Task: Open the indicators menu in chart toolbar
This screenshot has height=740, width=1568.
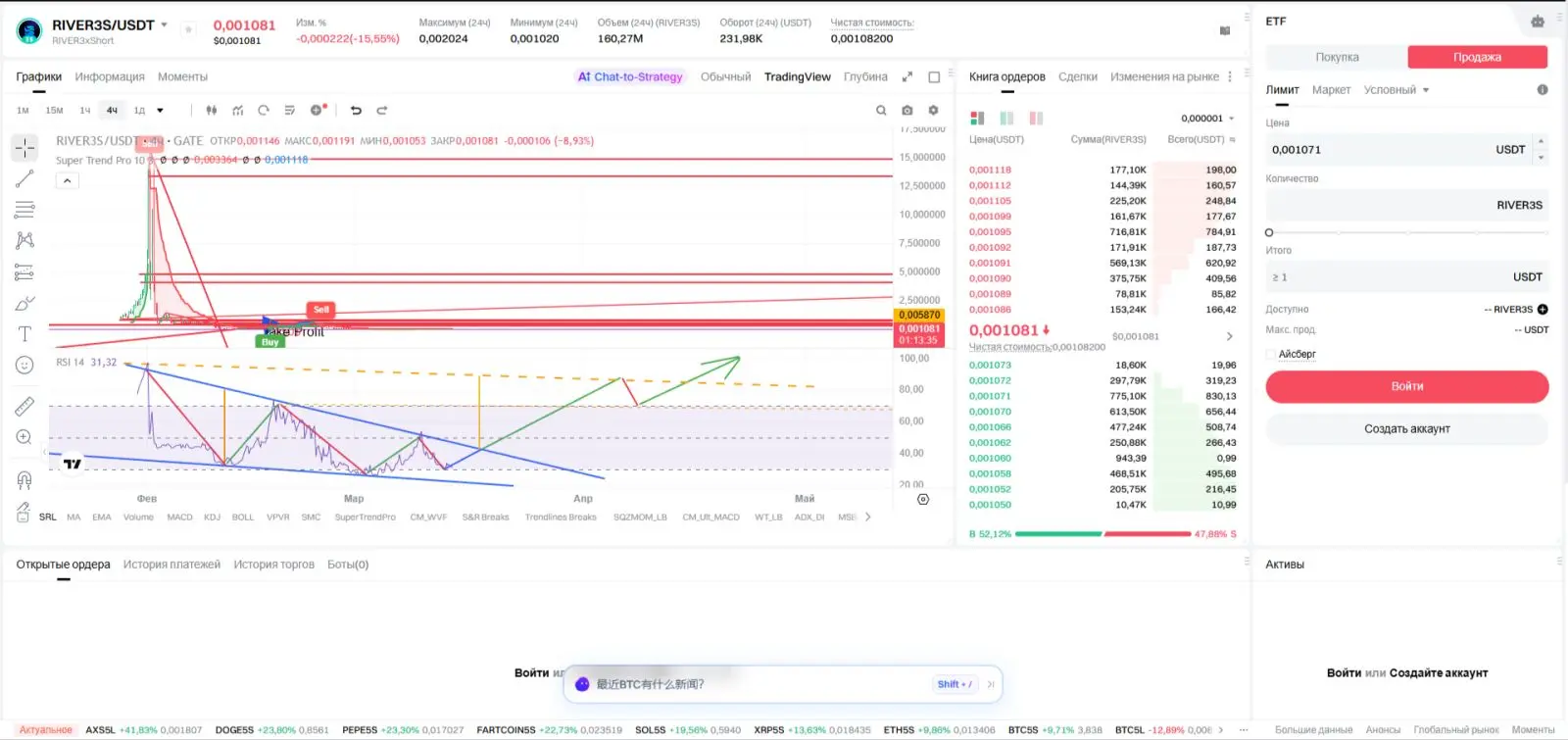Action: click(238, 111)
